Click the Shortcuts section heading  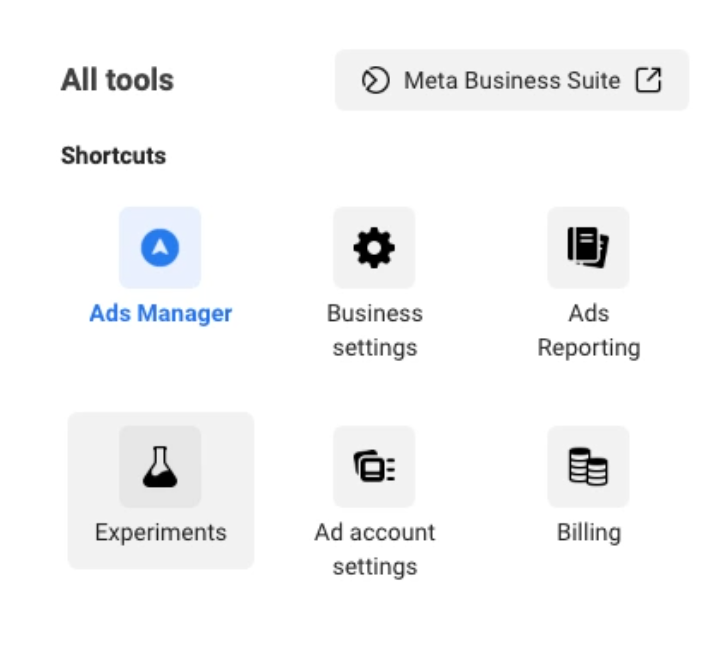113,156
